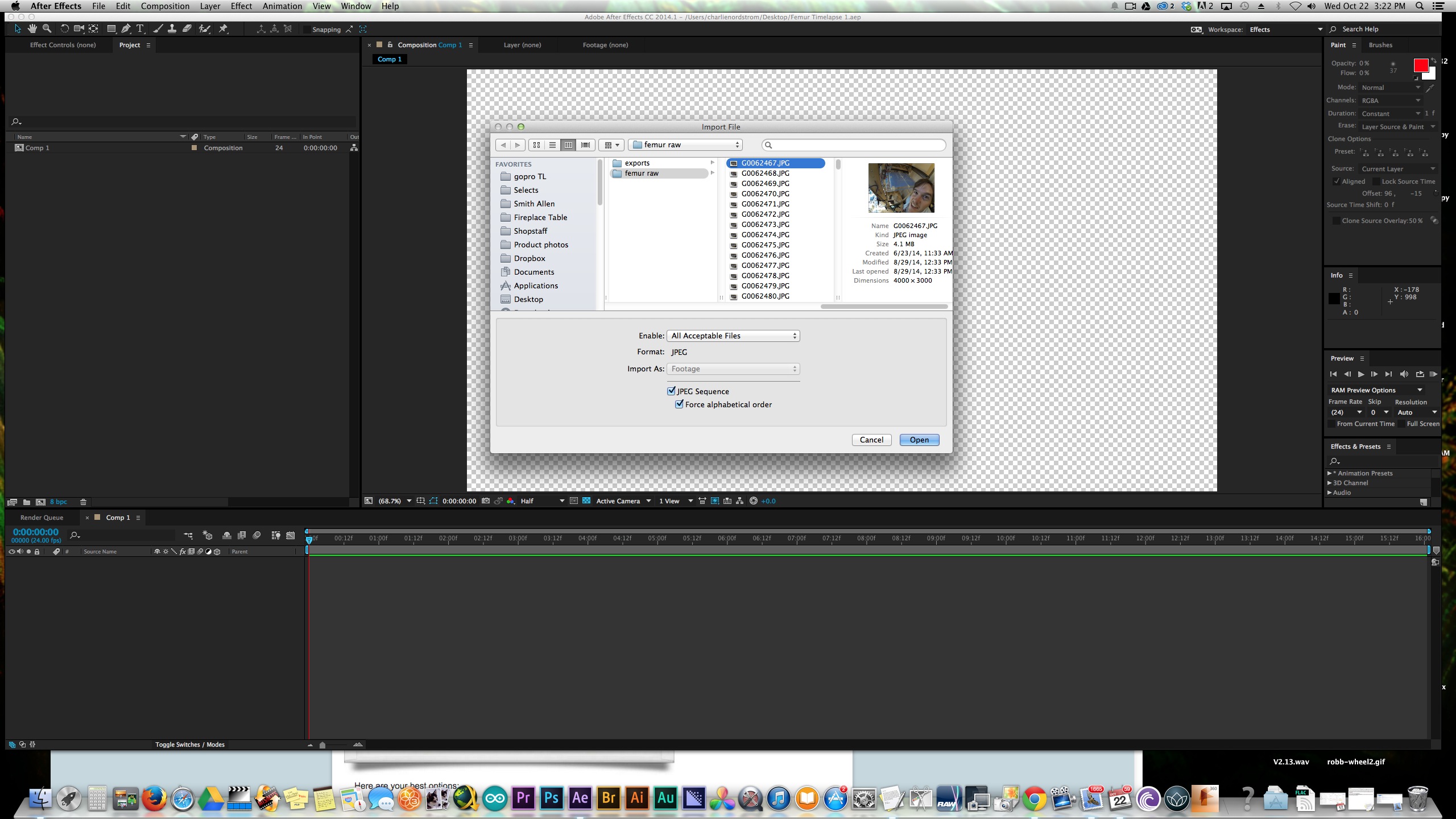The width and height of the screenshot is (1456, 819).
Task: Select the Clone Stamp tool
Action: point(172,28)
